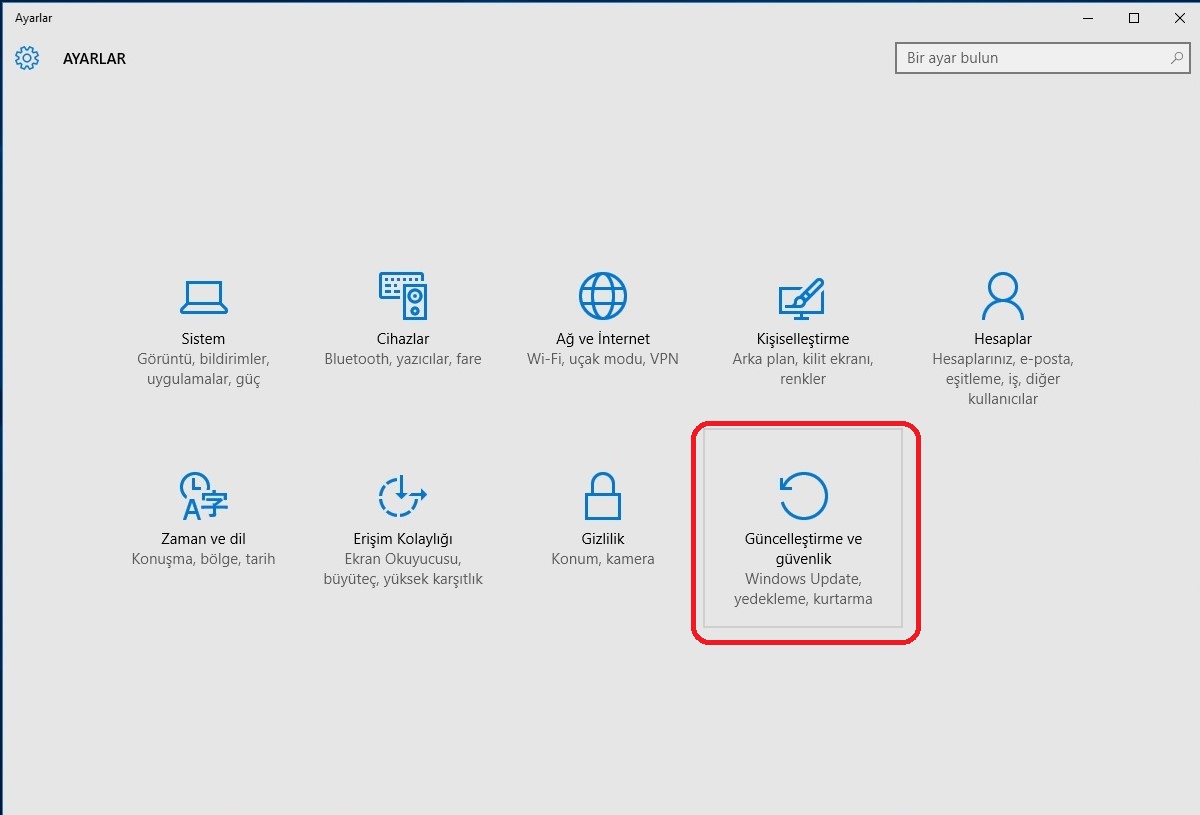Open the Gizlilik padlock icon
The width and height of the screenshot is (1200, 815).
click(x=603, y=496)
